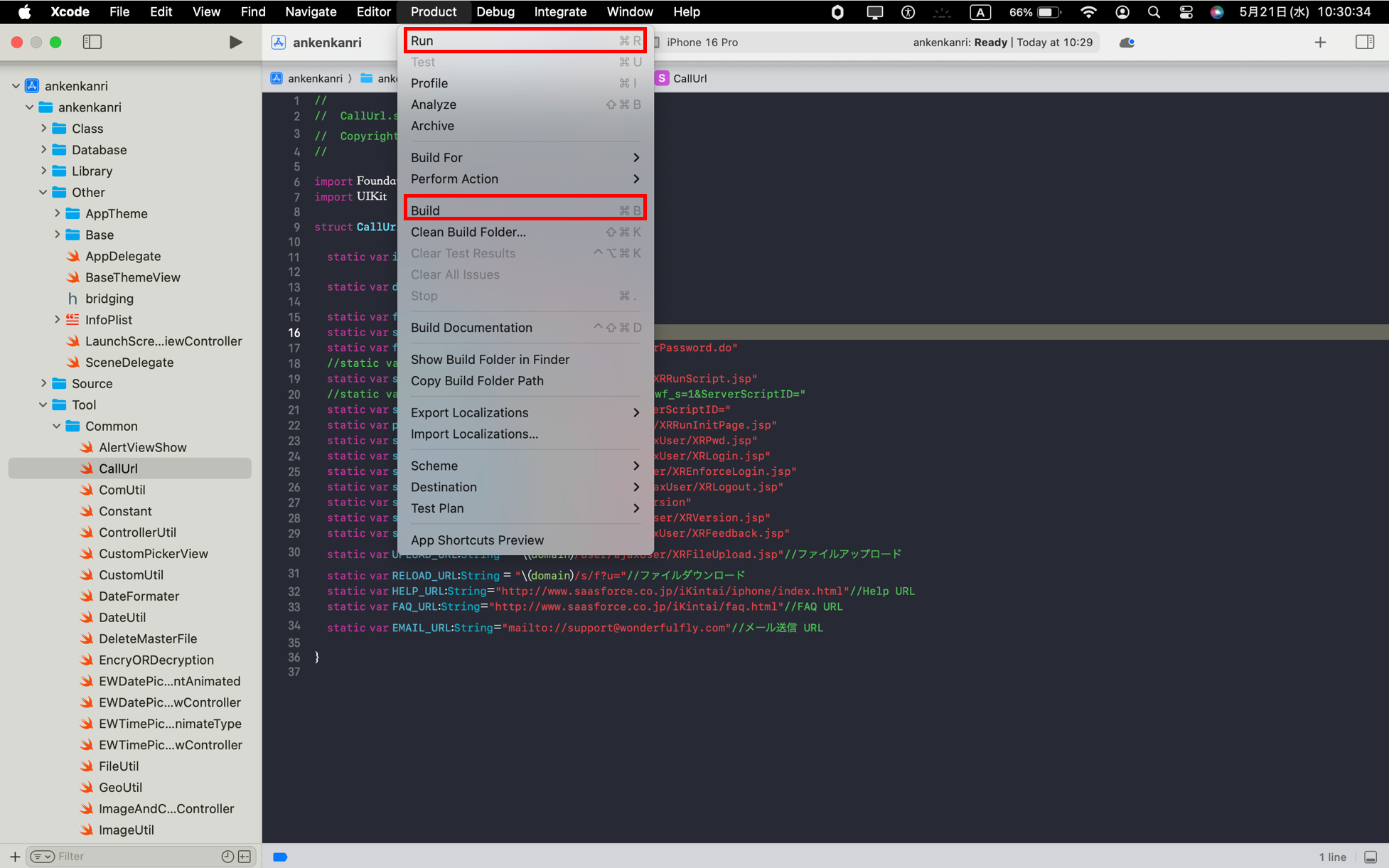Choose Build from the Product menu
The image size is (1389, 868).
525,210
